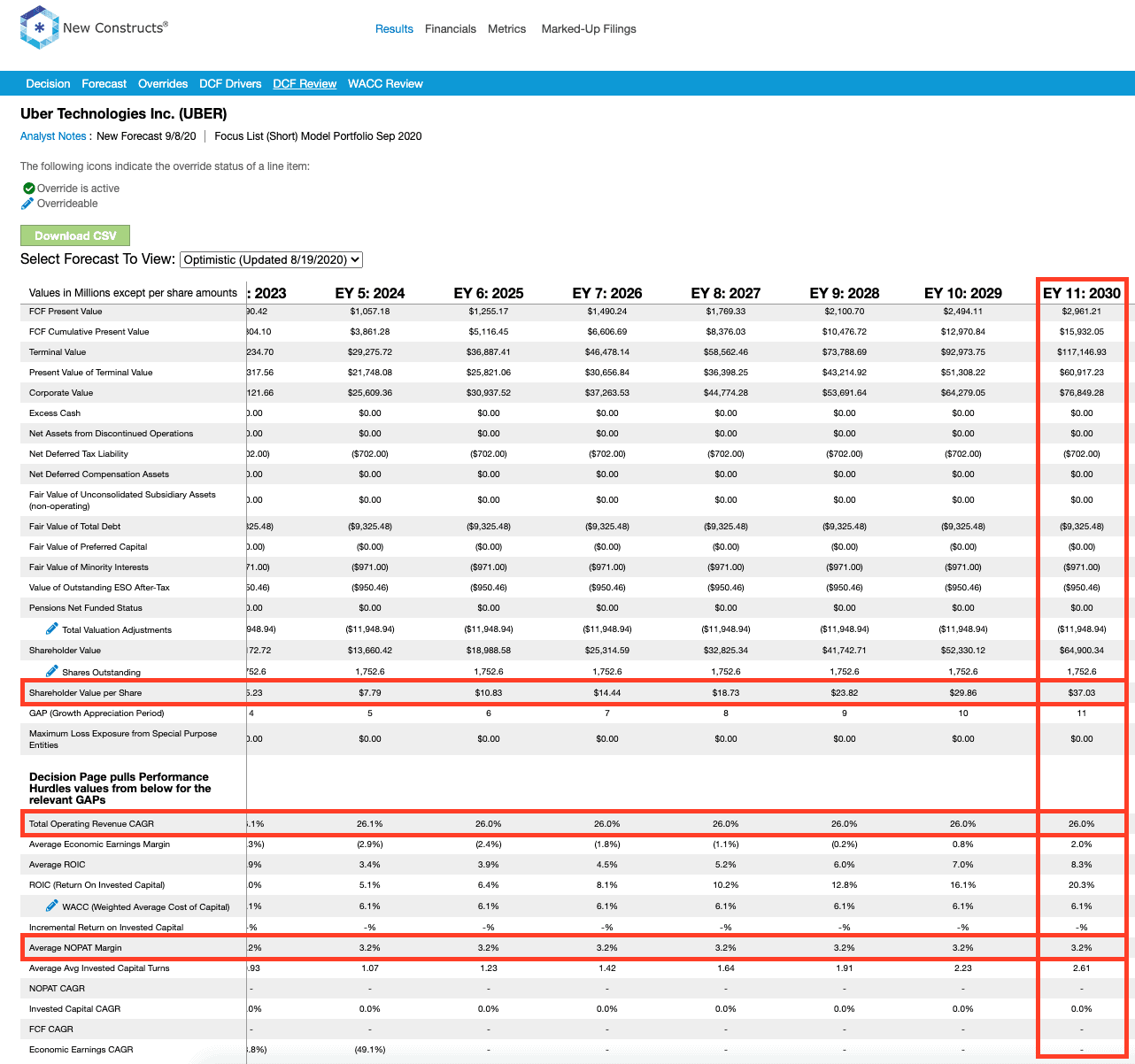Open the Select Forecast To View dropdown

(272, 259)
